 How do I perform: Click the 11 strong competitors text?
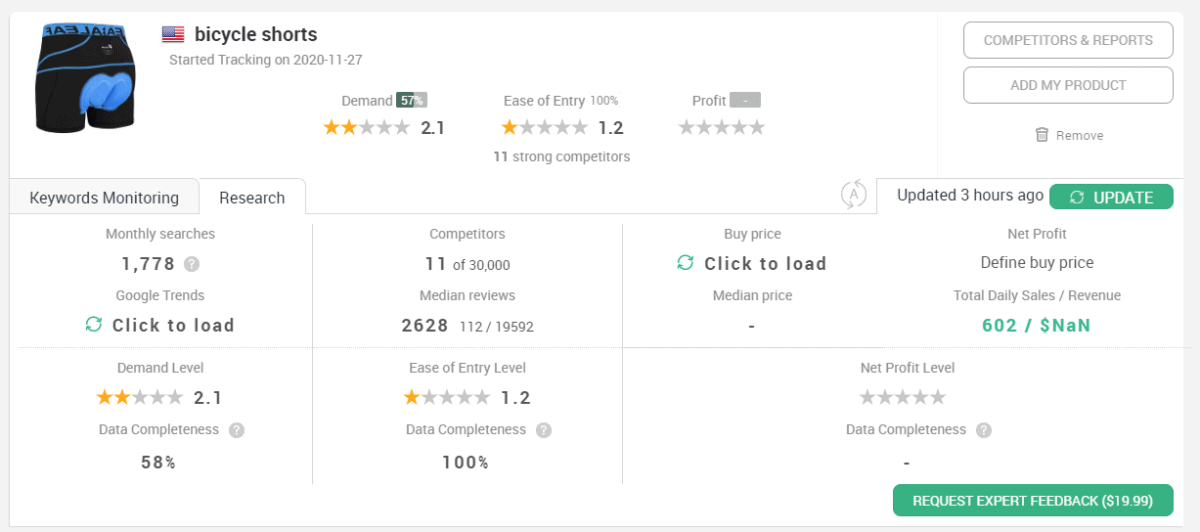(x=561, y=157)
